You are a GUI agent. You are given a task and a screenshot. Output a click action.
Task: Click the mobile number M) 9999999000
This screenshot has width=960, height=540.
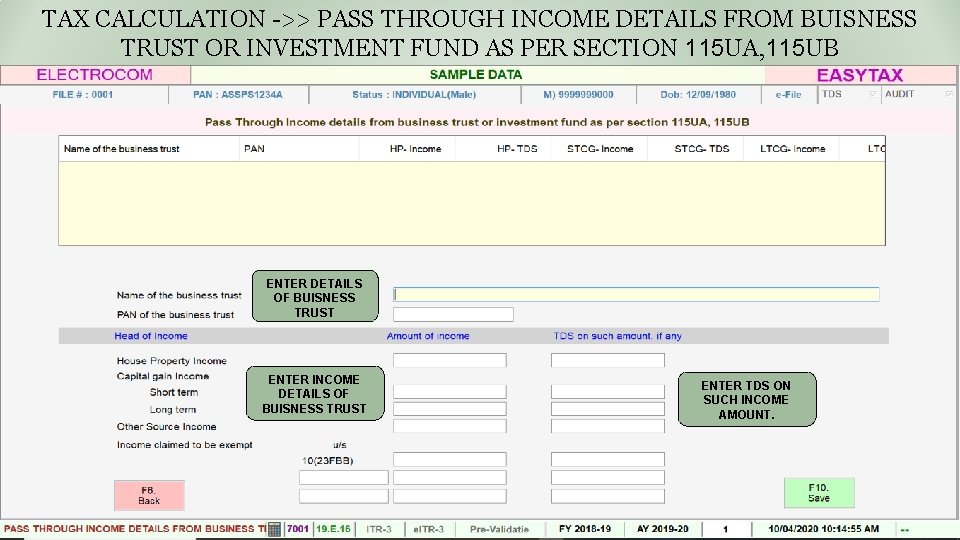pos(578,94)
